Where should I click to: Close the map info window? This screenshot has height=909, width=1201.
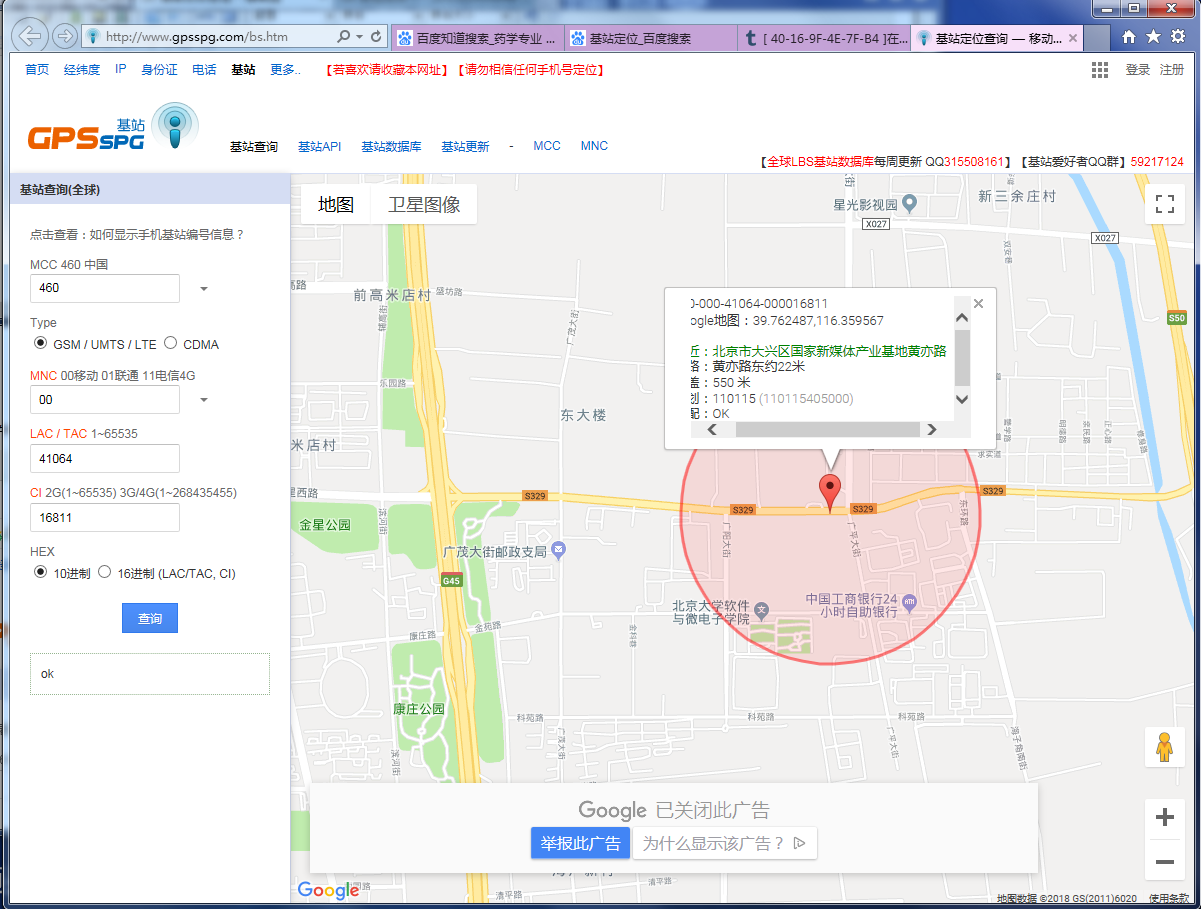pos(979,303)
